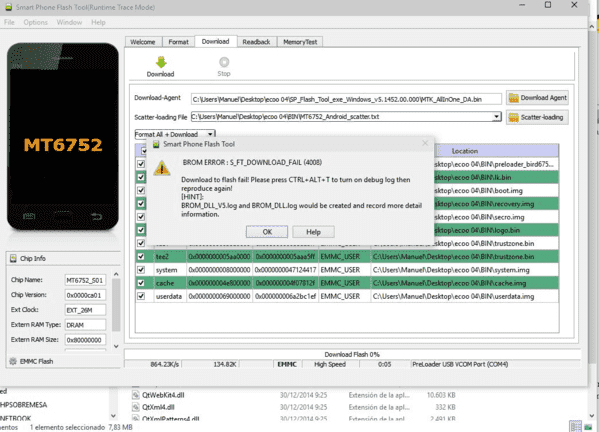Open the Options menu
The width and height of the screenshot is (599, 432).
(36, 22)
